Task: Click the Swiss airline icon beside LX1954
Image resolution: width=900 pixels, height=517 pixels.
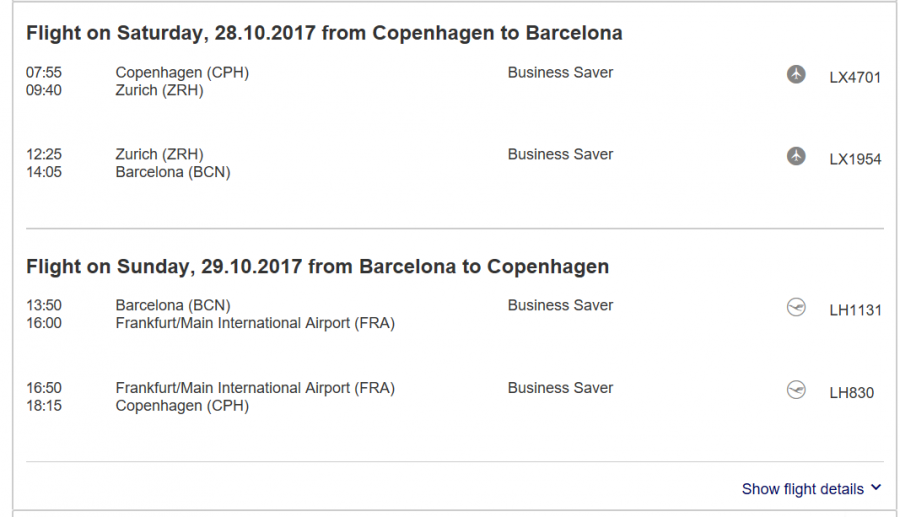Action: (x=796, y=157)
